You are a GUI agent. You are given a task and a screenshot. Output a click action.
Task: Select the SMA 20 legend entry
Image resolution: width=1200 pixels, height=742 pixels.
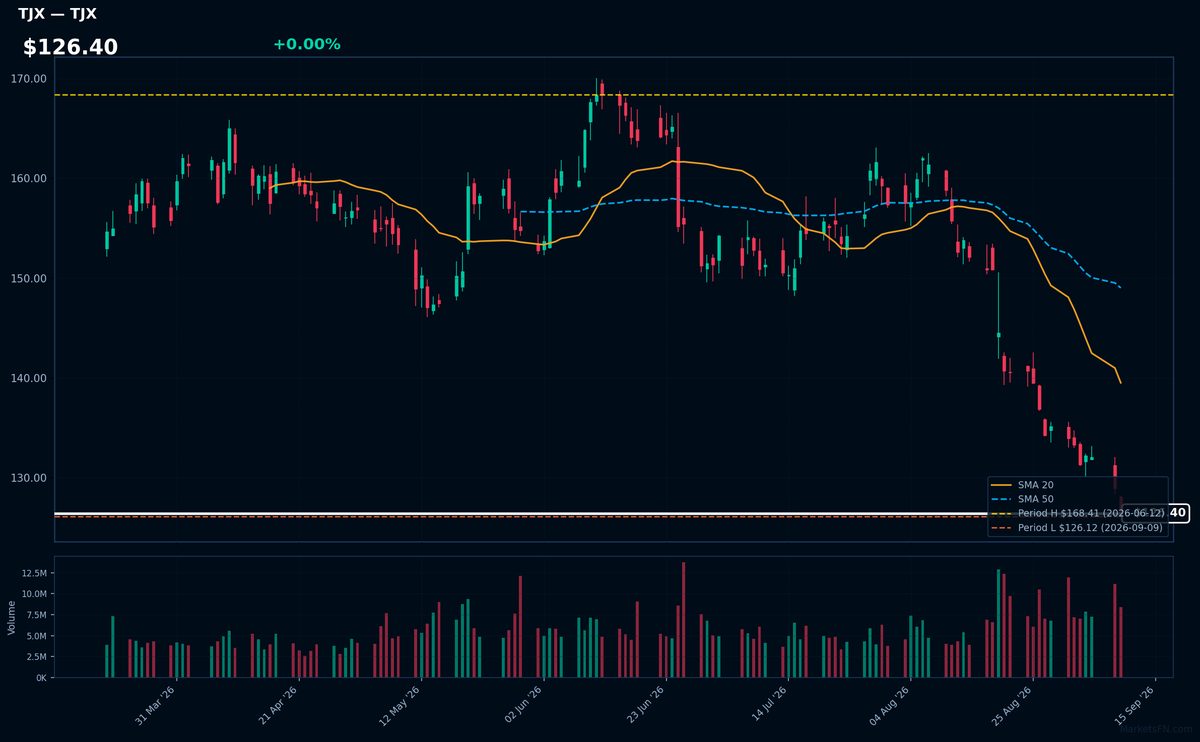tap(1023, 485)
